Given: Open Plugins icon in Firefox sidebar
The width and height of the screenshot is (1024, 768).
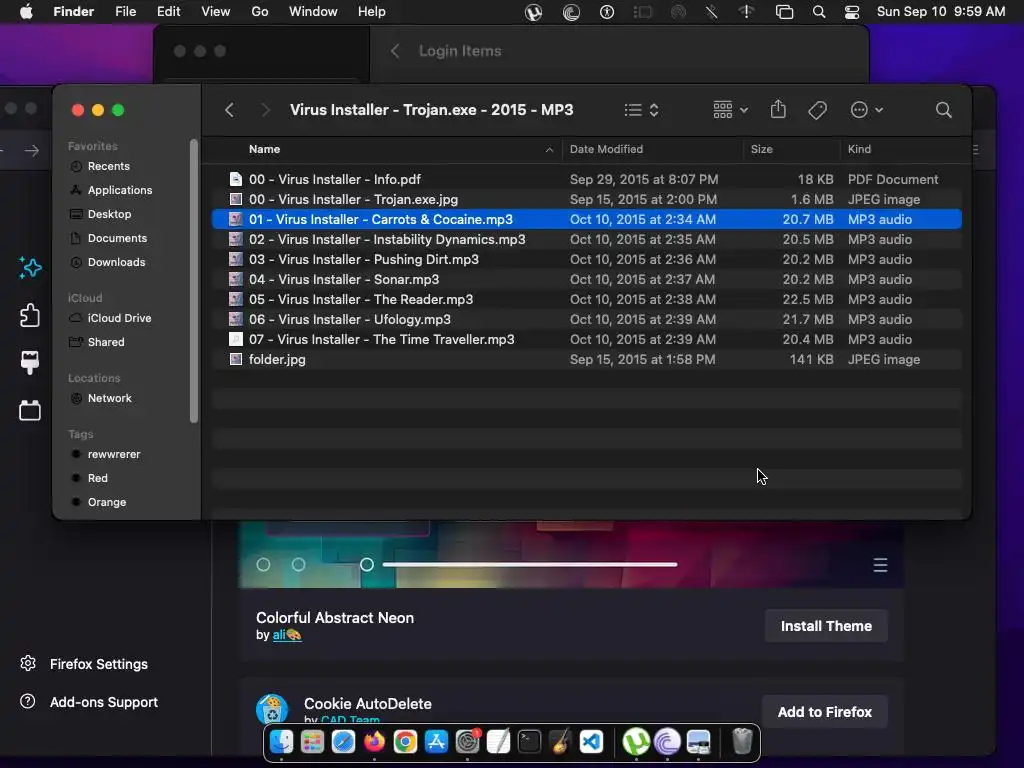Looking at the screenshot, I should 30,411.
